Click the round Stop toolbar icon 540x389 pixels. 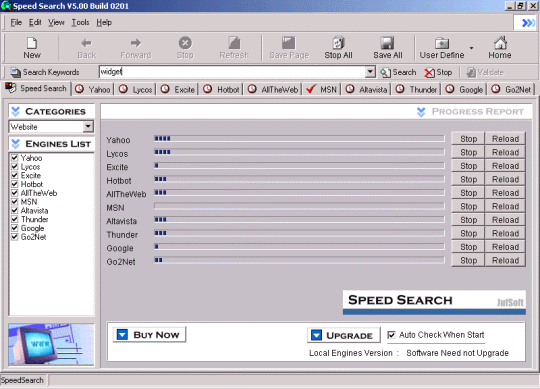coord(185,43)
